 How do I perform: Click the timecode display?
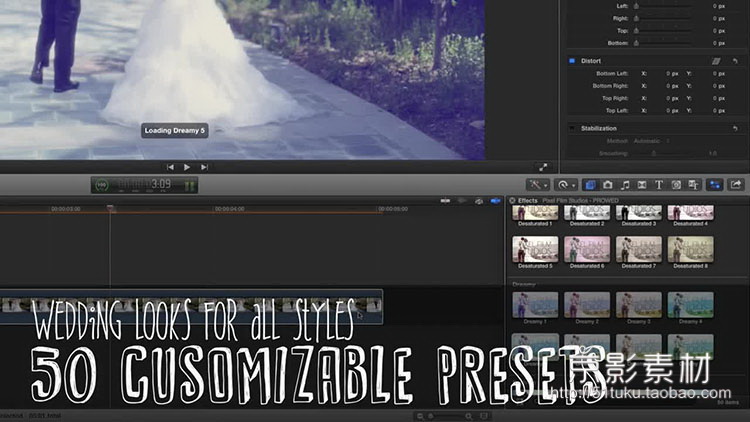(144, 185)
